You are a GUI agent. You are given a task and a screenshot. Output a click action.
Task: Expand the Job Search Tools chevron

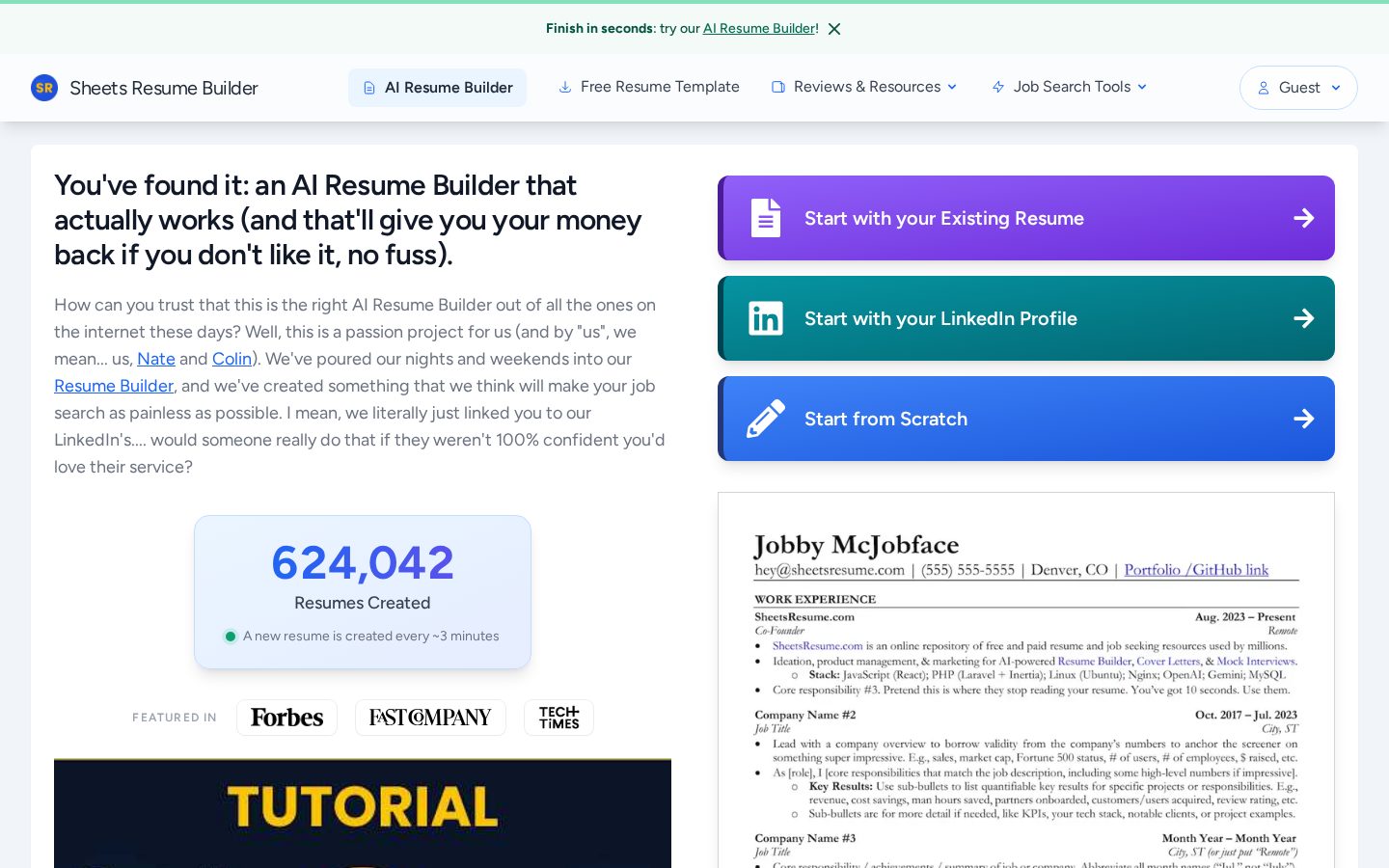tap(1142, 87)
